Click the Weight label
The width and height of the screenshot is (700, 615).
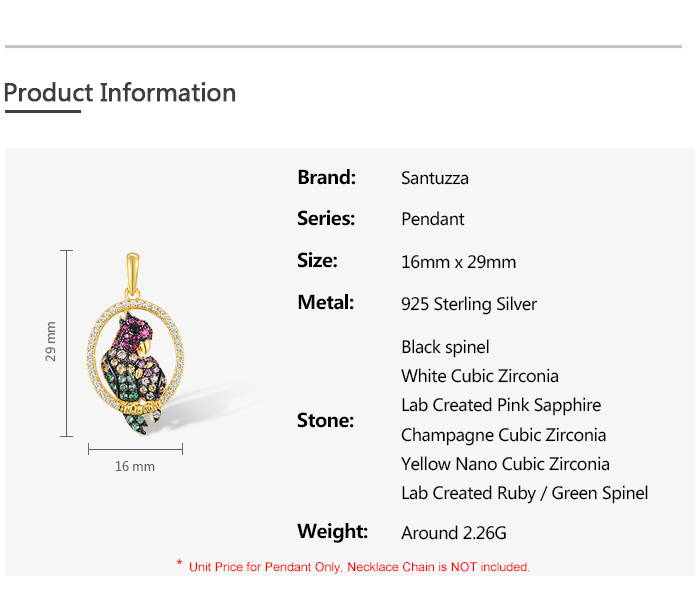pos(333,532)
